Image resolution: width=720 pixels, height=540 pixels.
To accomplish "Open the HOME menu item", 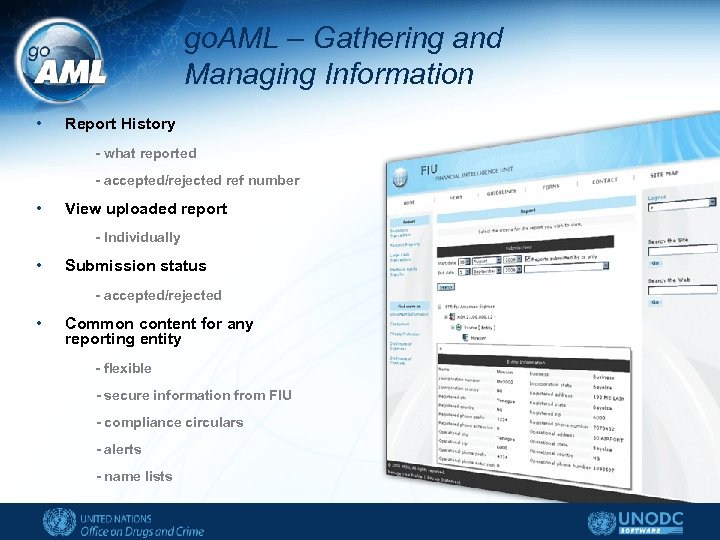I will coord(409,202).
